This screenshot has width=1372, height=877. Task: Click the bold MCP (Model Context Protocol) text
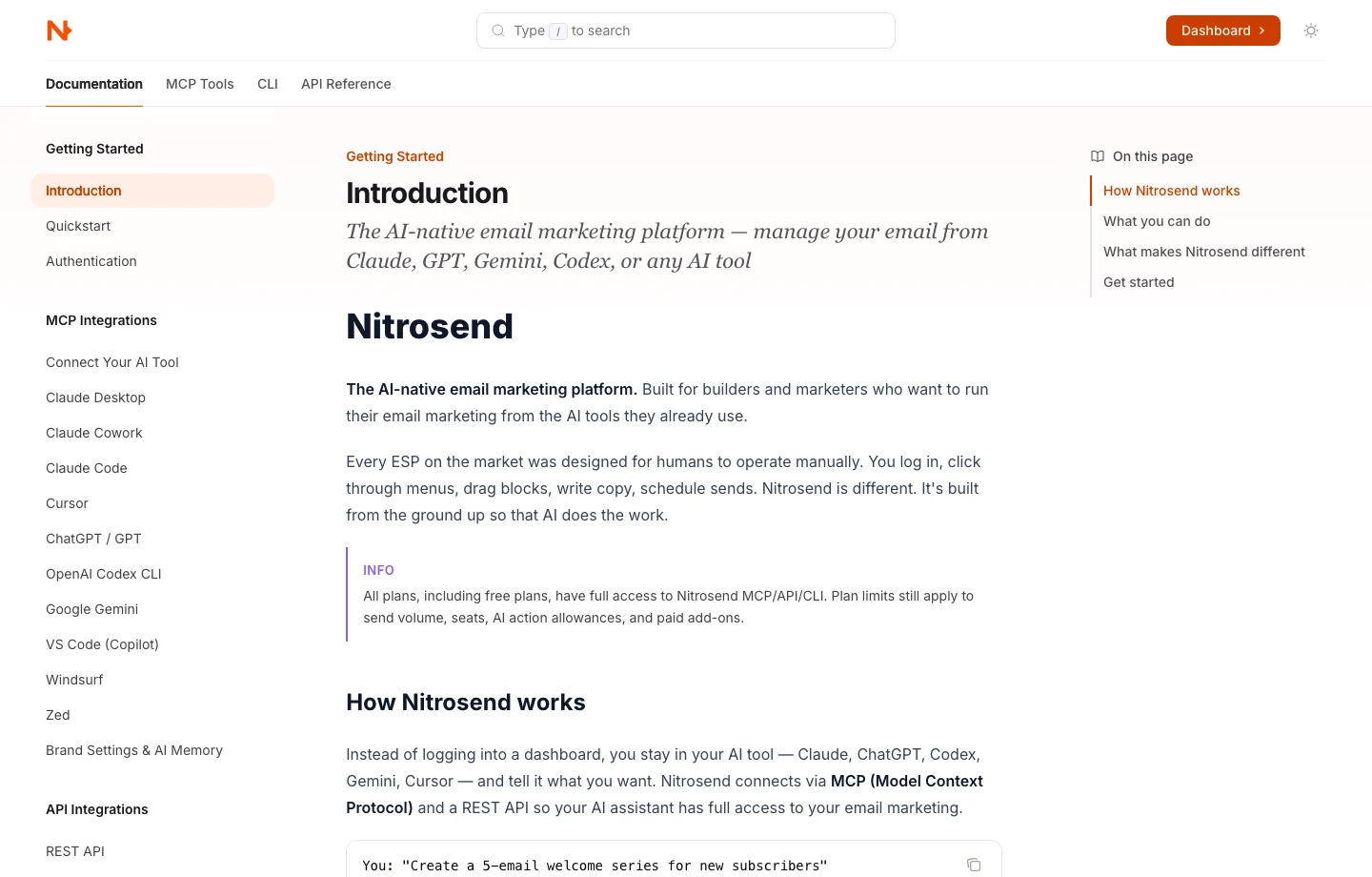(665, 794)
